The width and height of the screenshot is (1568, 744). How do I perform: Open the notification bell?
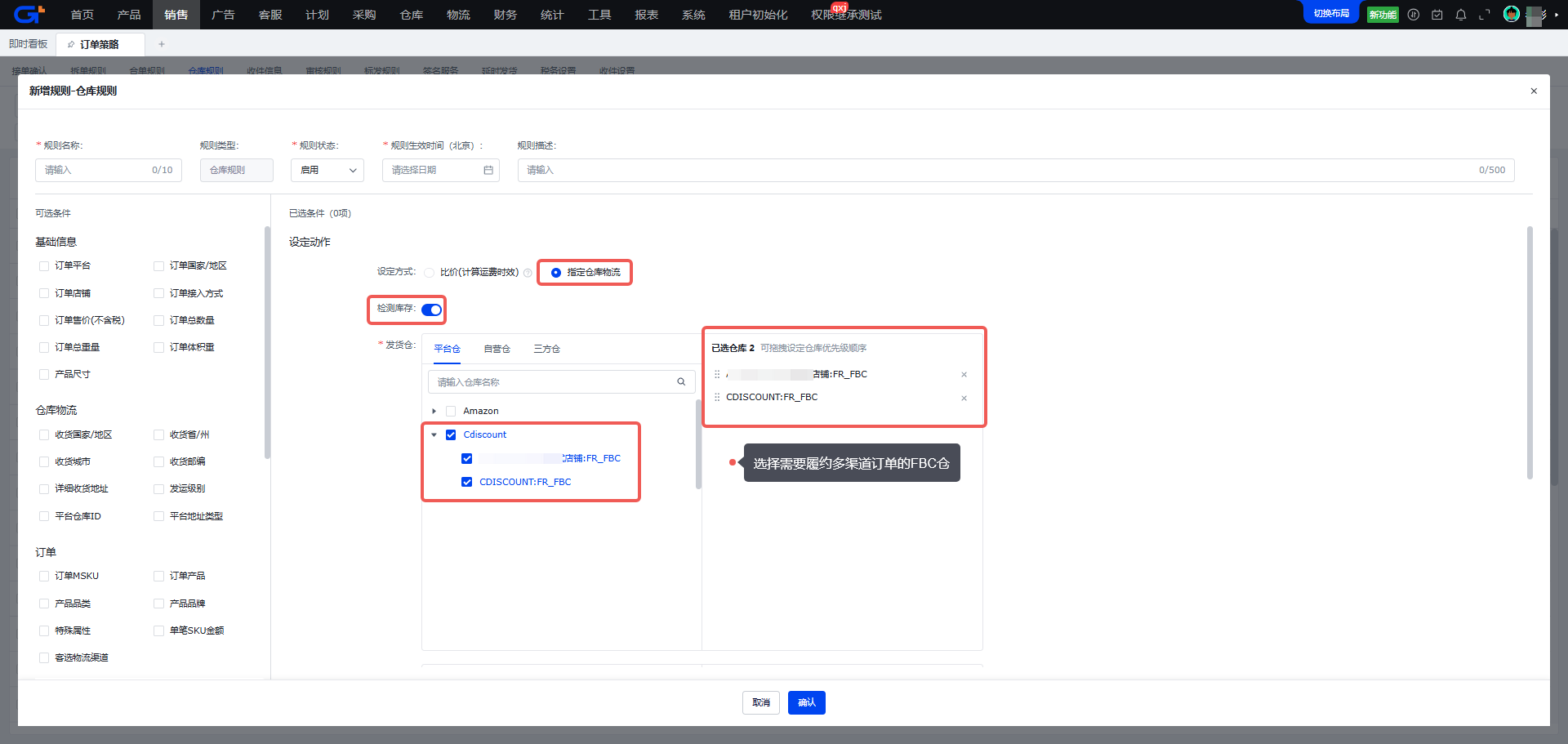point(1461,15)
